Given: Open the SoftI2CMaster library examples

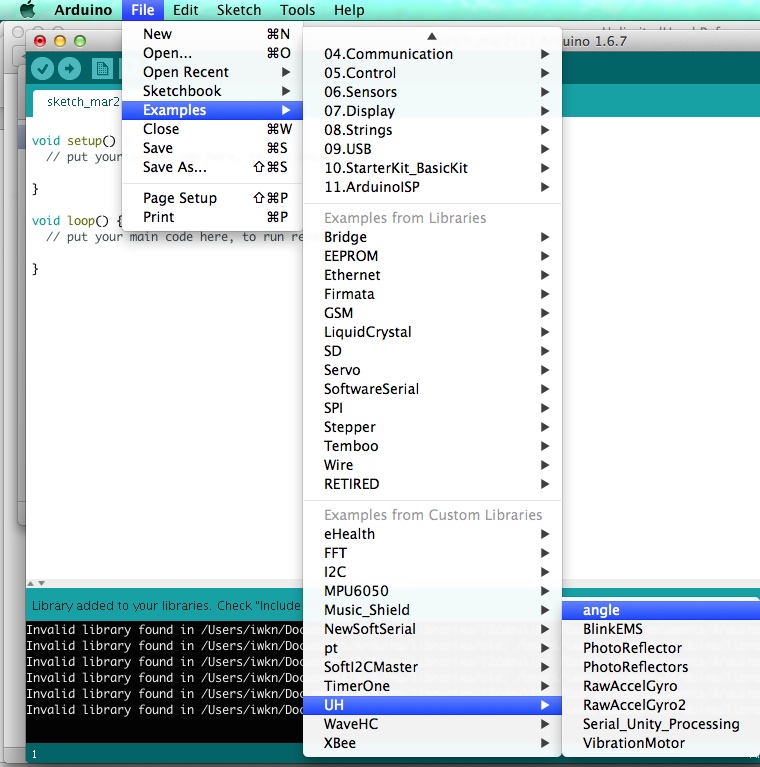Looking at the screenshot, I should 432,668.
